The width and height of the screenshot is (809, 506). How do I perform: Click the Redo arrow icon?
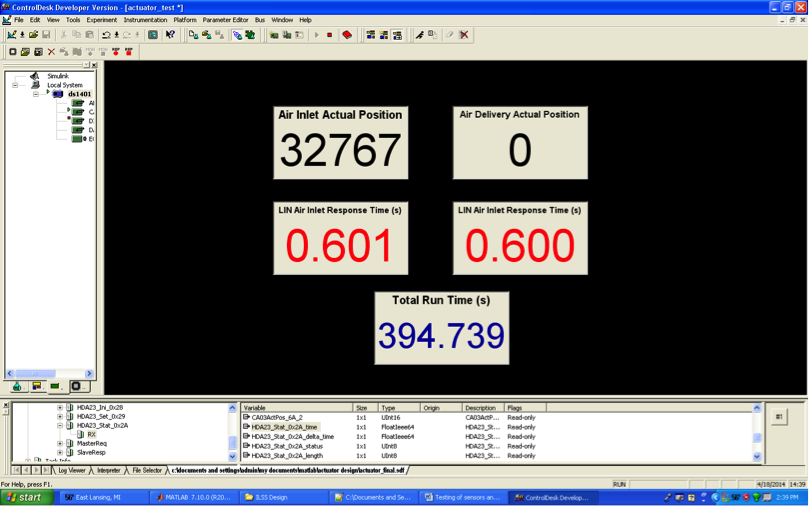click(126, 35)
